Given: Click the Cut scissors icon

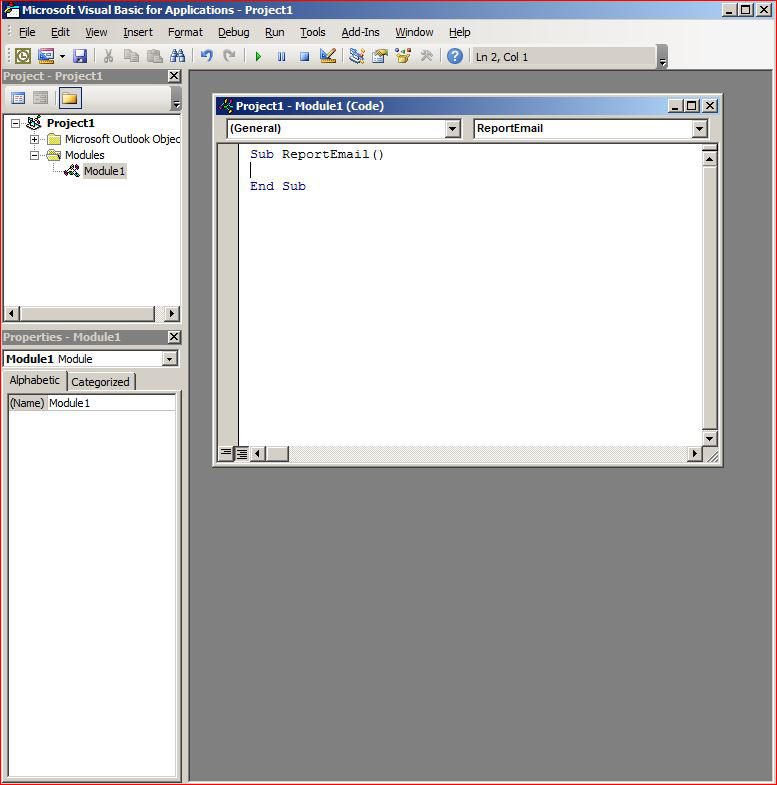Looking at the screenshot, I should pos(108,56).
